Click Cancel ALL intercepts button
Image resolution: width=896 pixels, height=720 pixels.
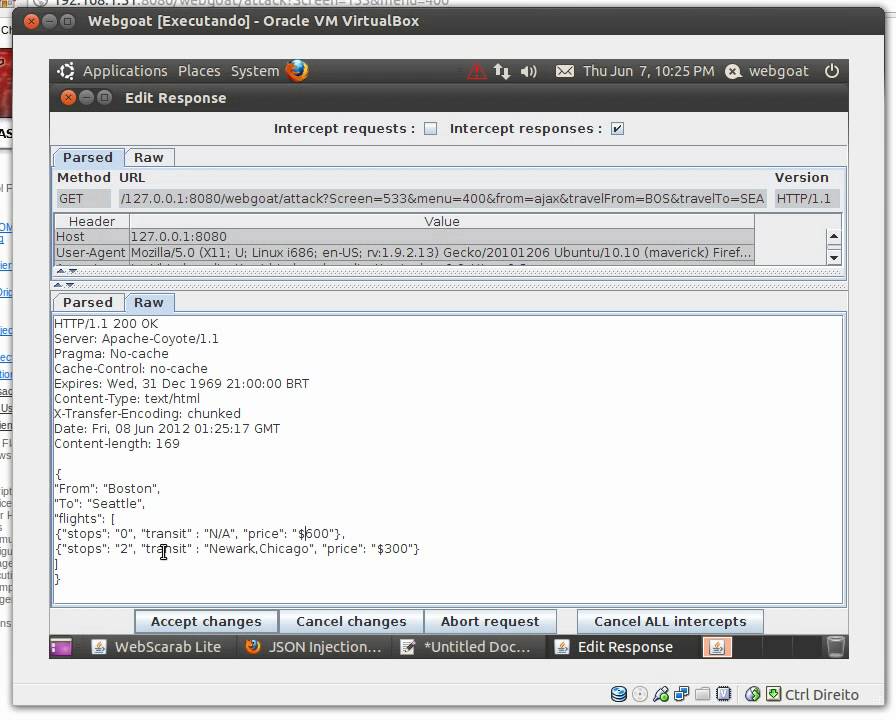point(670,622)
